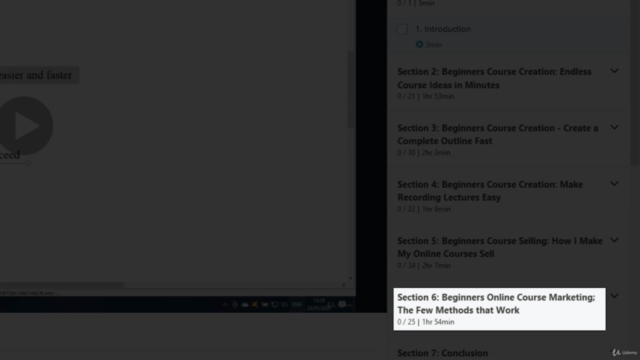Expand Section 6 chevron arrow

click(x=614, y=296)
